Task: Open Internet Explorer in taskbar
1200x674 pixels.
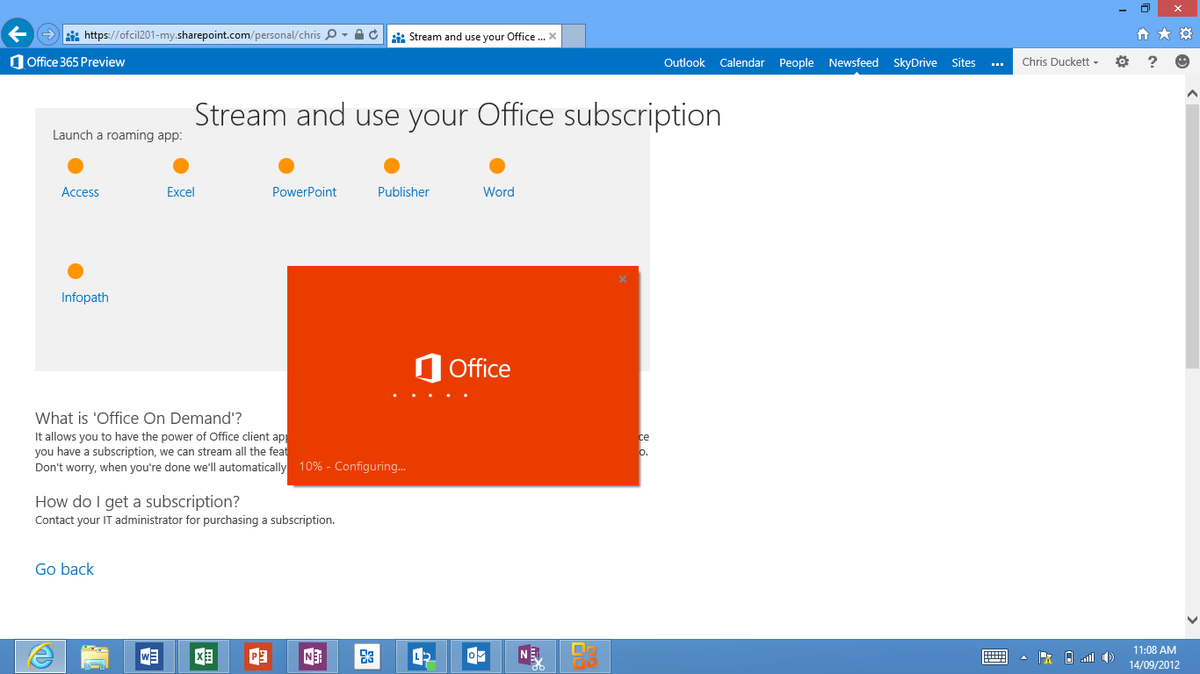Action: [x=40, y=656]
